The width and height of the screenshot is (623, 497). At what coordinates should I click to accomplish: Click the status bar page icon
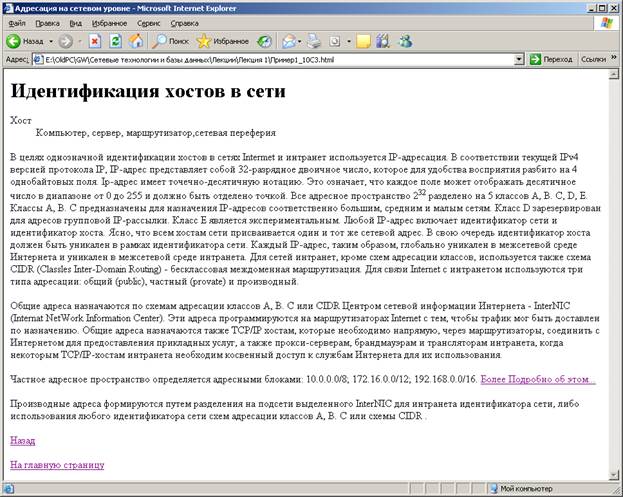click(9, 488)
